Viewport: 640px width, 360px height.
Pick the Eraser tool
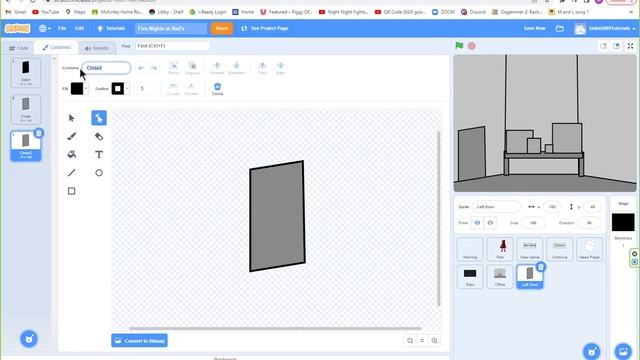[99, 136]
